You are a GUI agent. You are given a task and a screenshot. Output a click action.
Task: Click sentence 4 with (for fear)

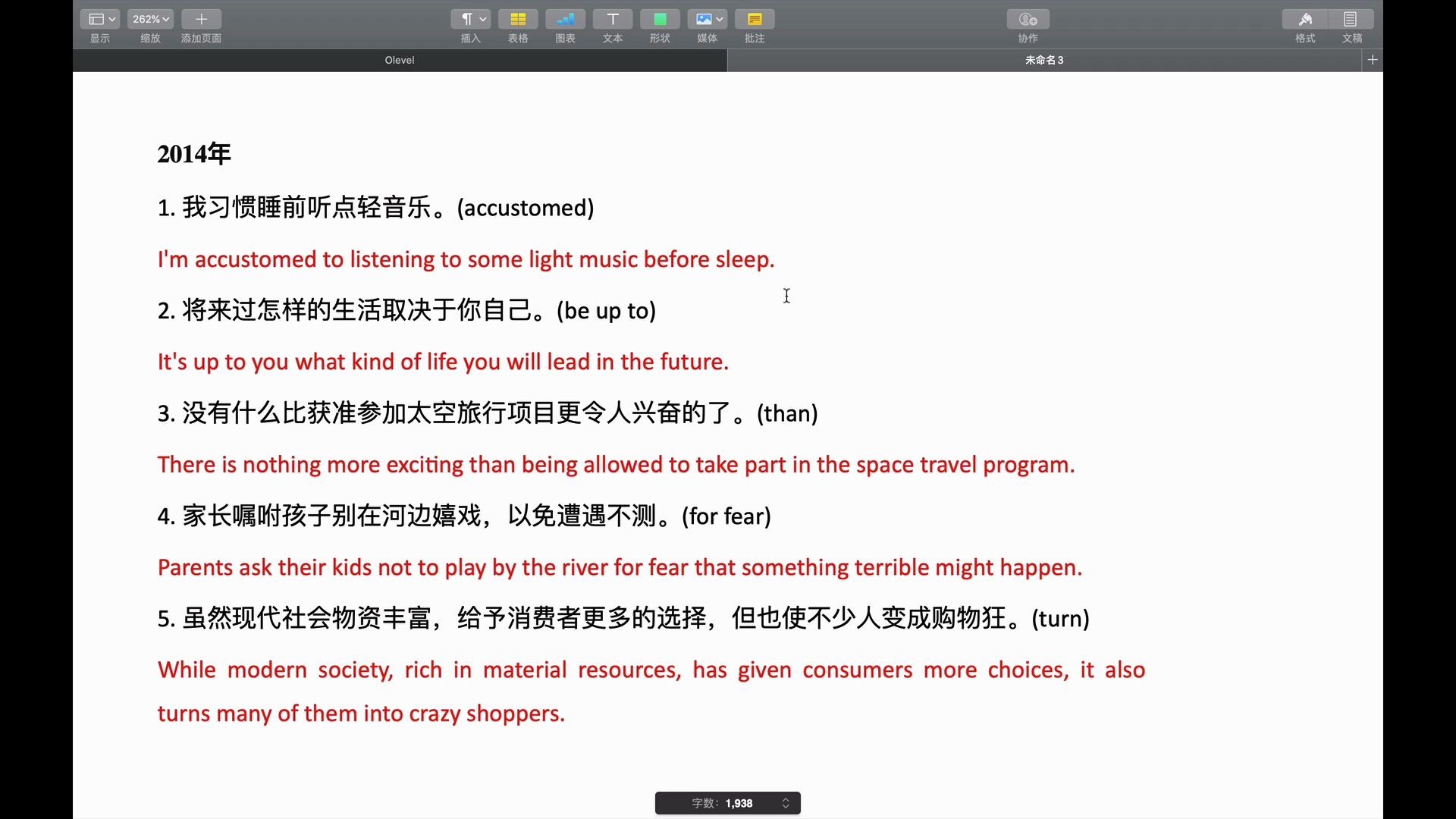[464, 516]
